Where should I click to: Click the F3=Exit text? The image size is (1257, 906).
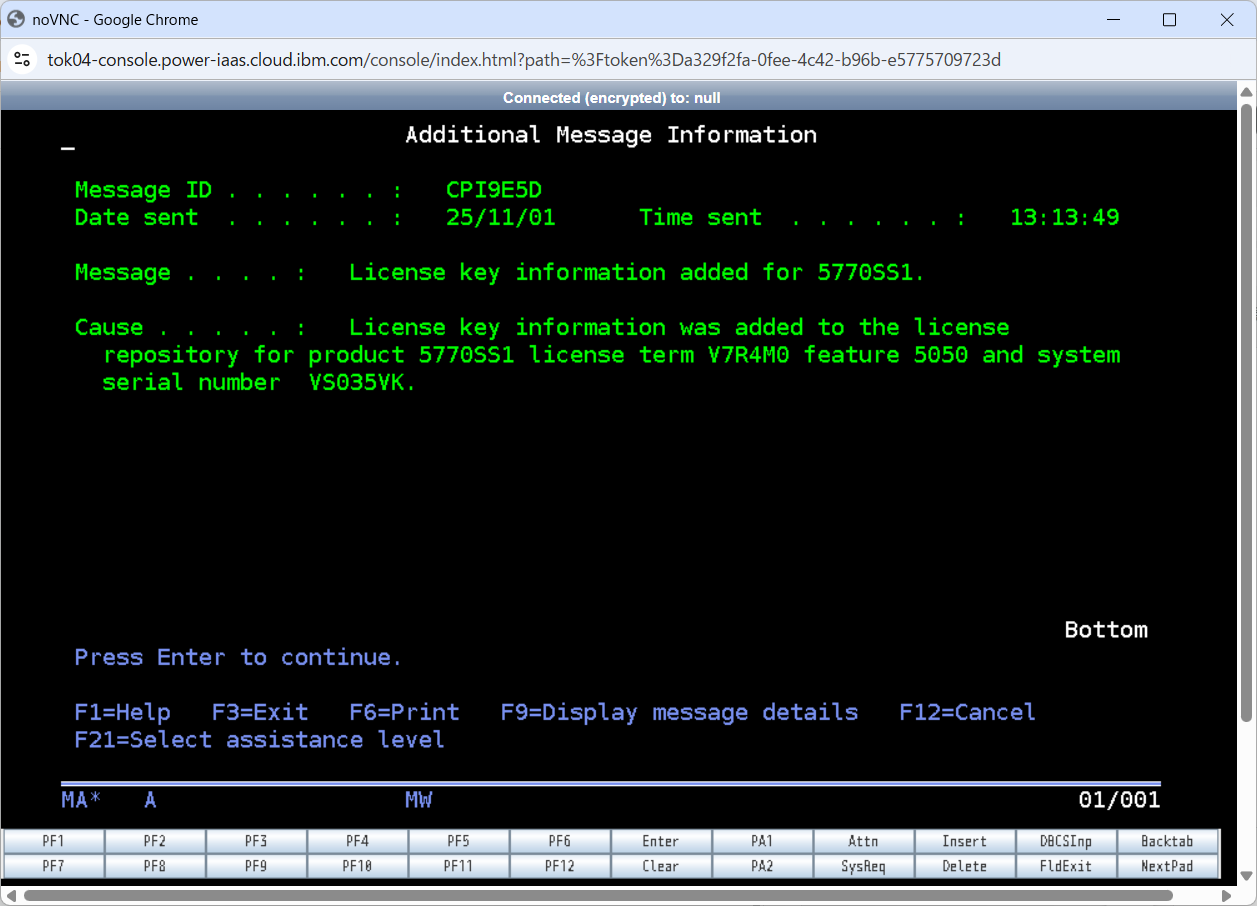[x=260, y=712]
